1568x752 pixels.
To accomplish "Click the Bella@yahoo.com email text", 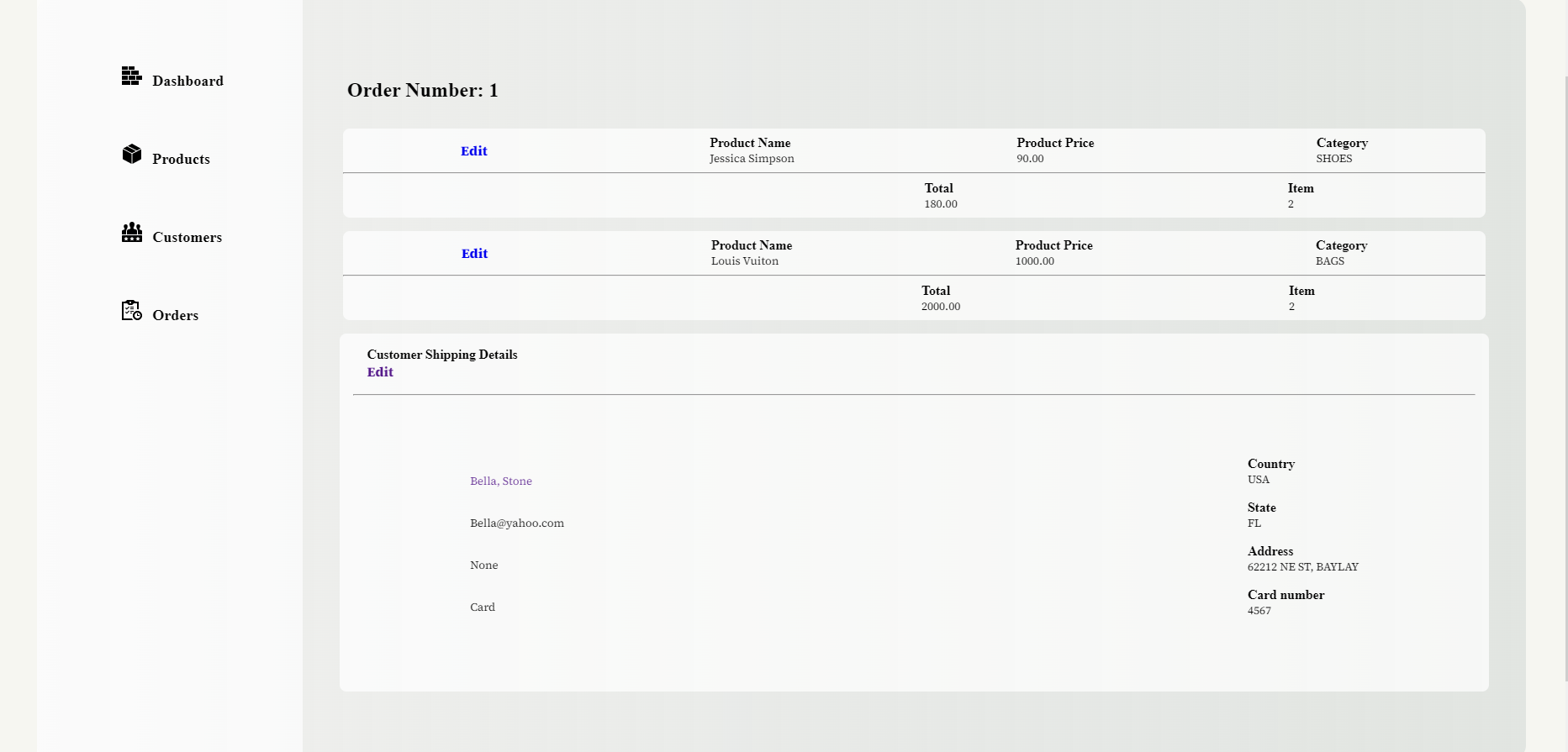I will pos(517,523).
